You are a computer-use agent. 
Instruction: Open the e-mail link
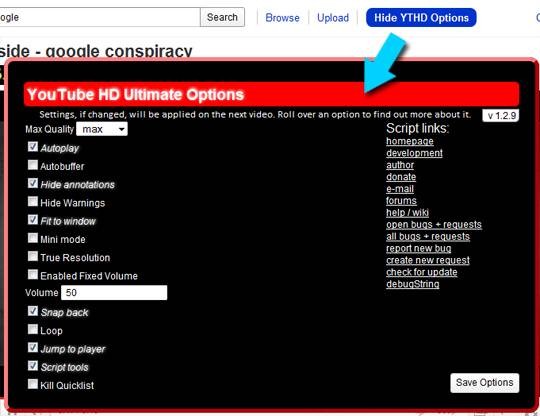tap(400, 189)
